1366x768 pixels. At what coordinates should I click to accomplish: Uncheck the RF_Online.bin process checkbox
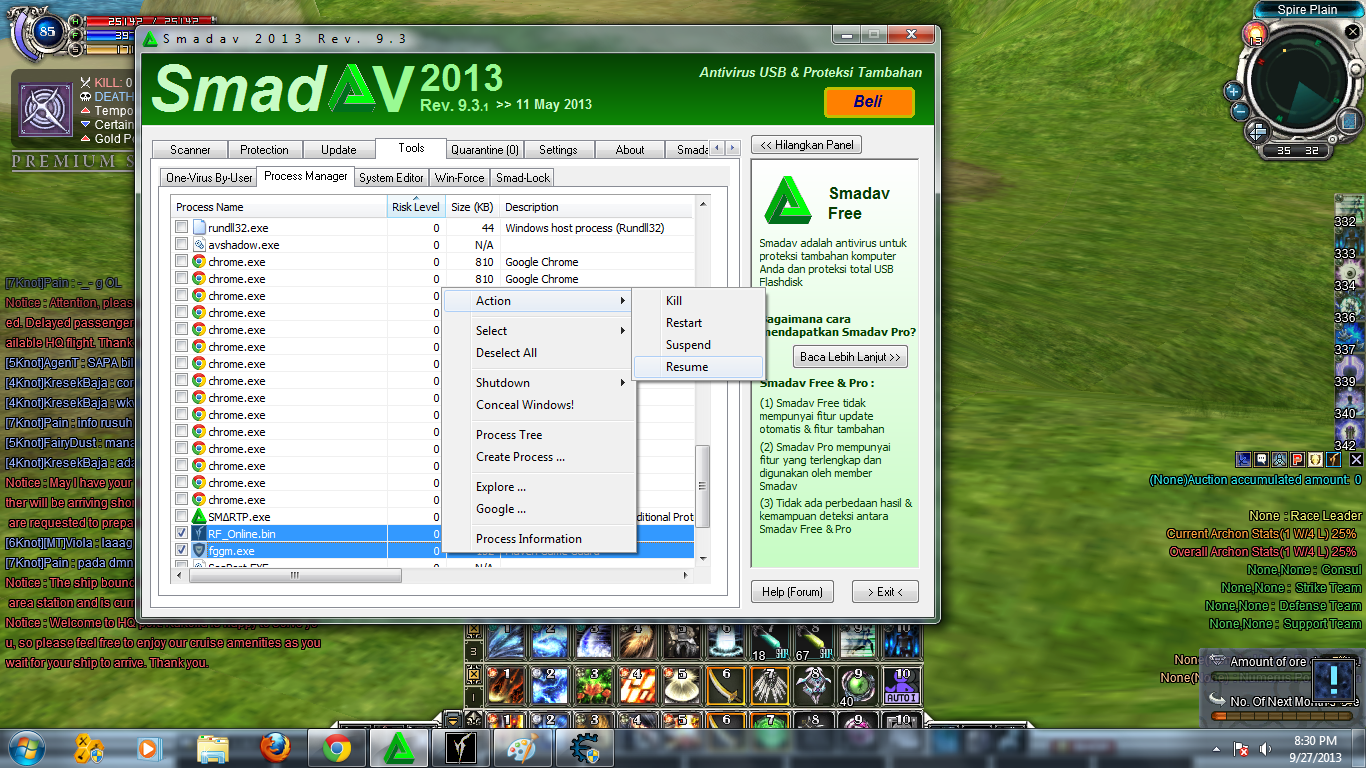tap(181, 533)
